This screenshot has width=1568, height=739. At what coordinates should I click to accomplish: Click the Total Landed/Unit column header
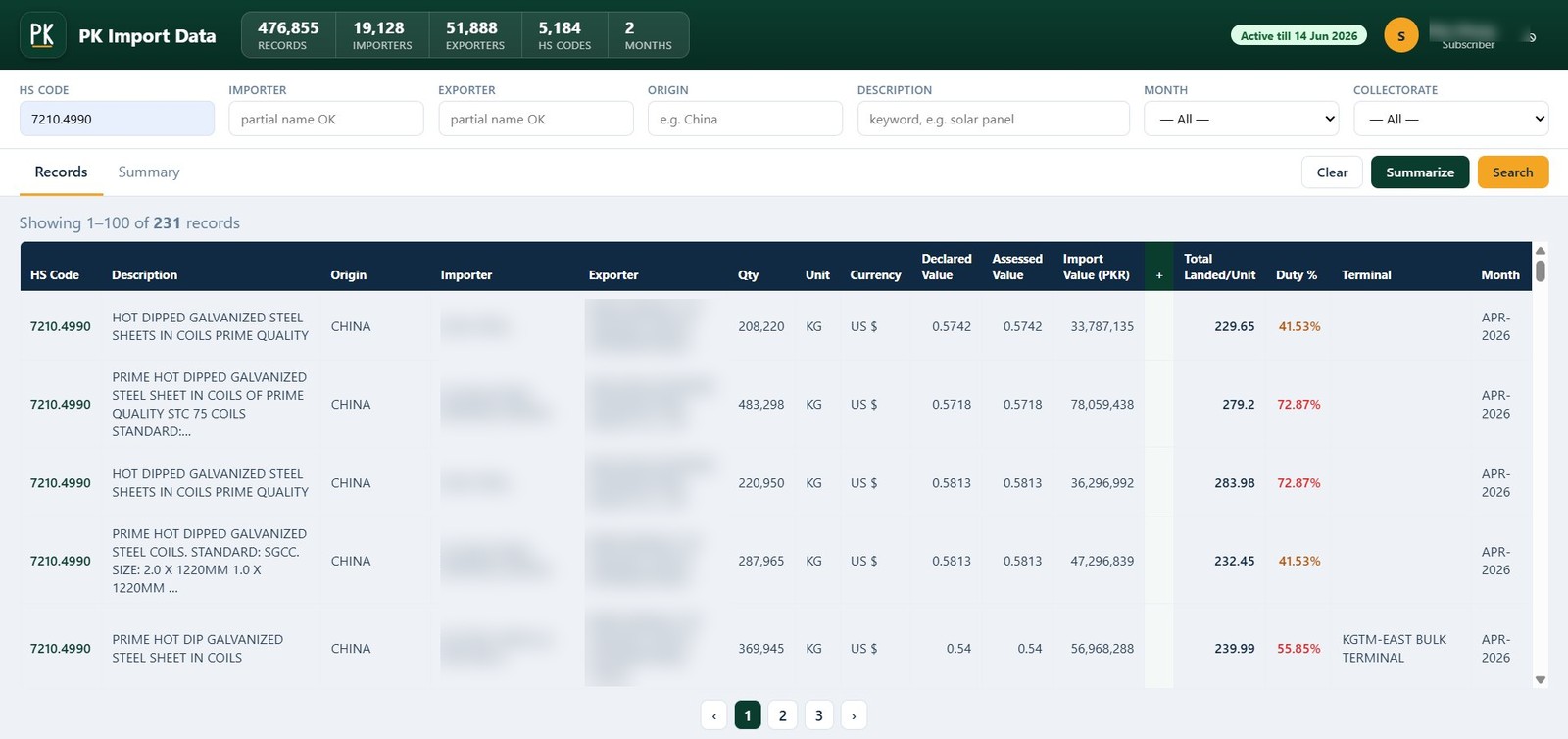click(x=1219, y=267)
